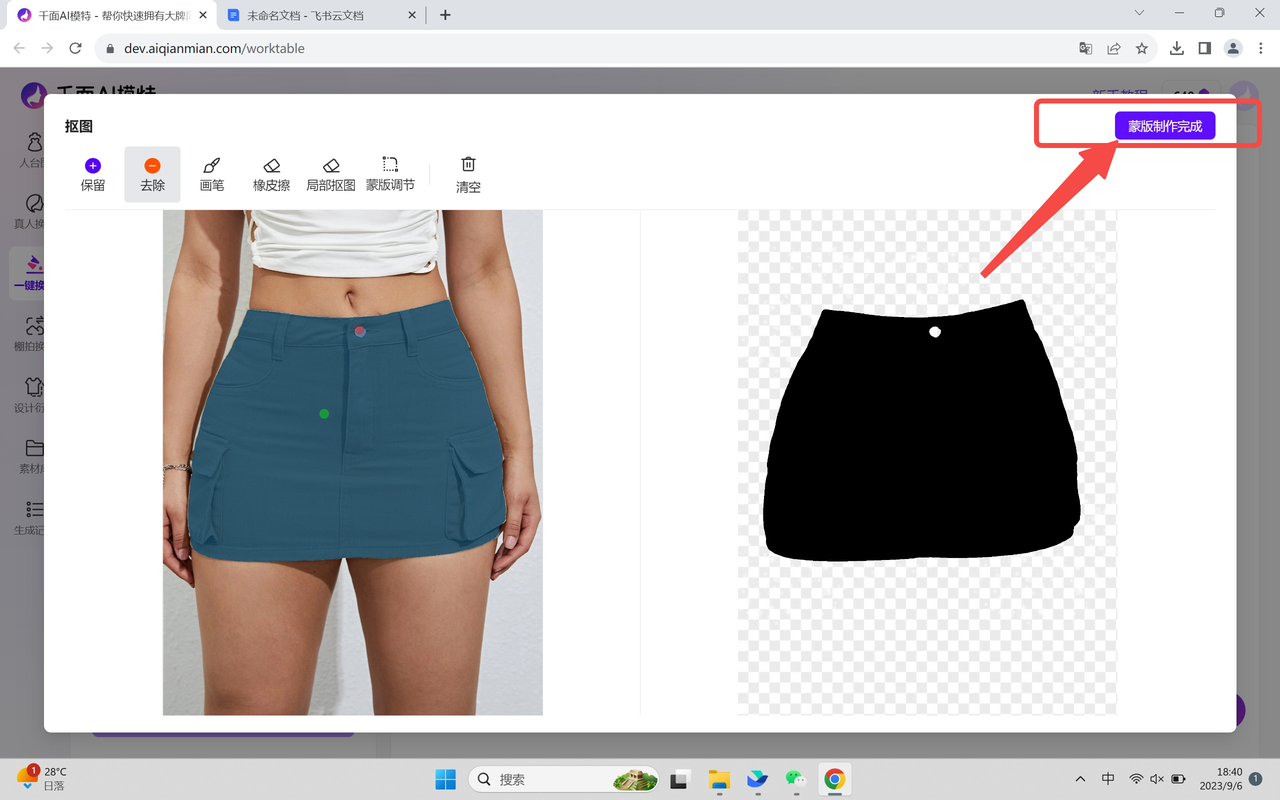Reload the current page
The height and width of the screenshot is (800, 1280).
[x=75, y=48]
